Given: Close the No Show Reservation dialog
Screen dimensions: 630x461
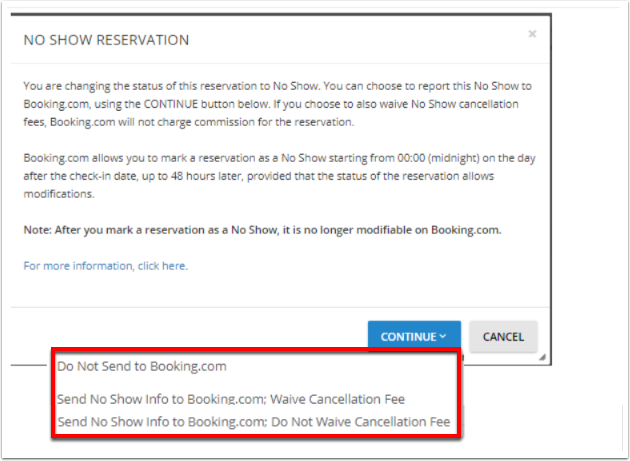Looking at the screenshot, I should click(x=532, y=34).
